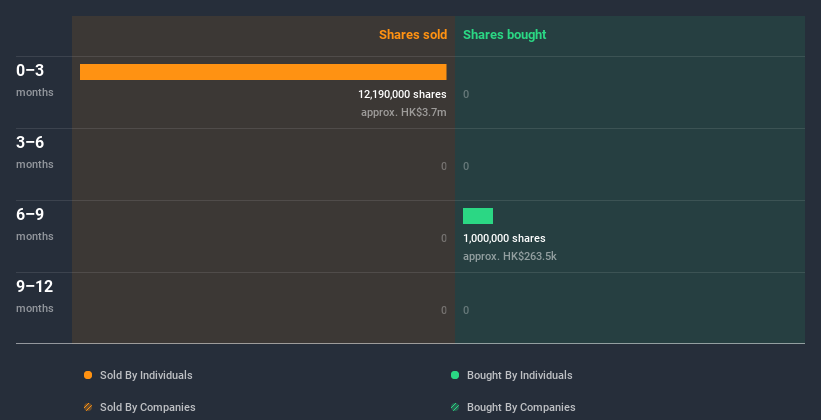The width and height of the screenshot is (821, 420).
Task: Select the Sold By Individuals legend label
Action: (146, 375)
